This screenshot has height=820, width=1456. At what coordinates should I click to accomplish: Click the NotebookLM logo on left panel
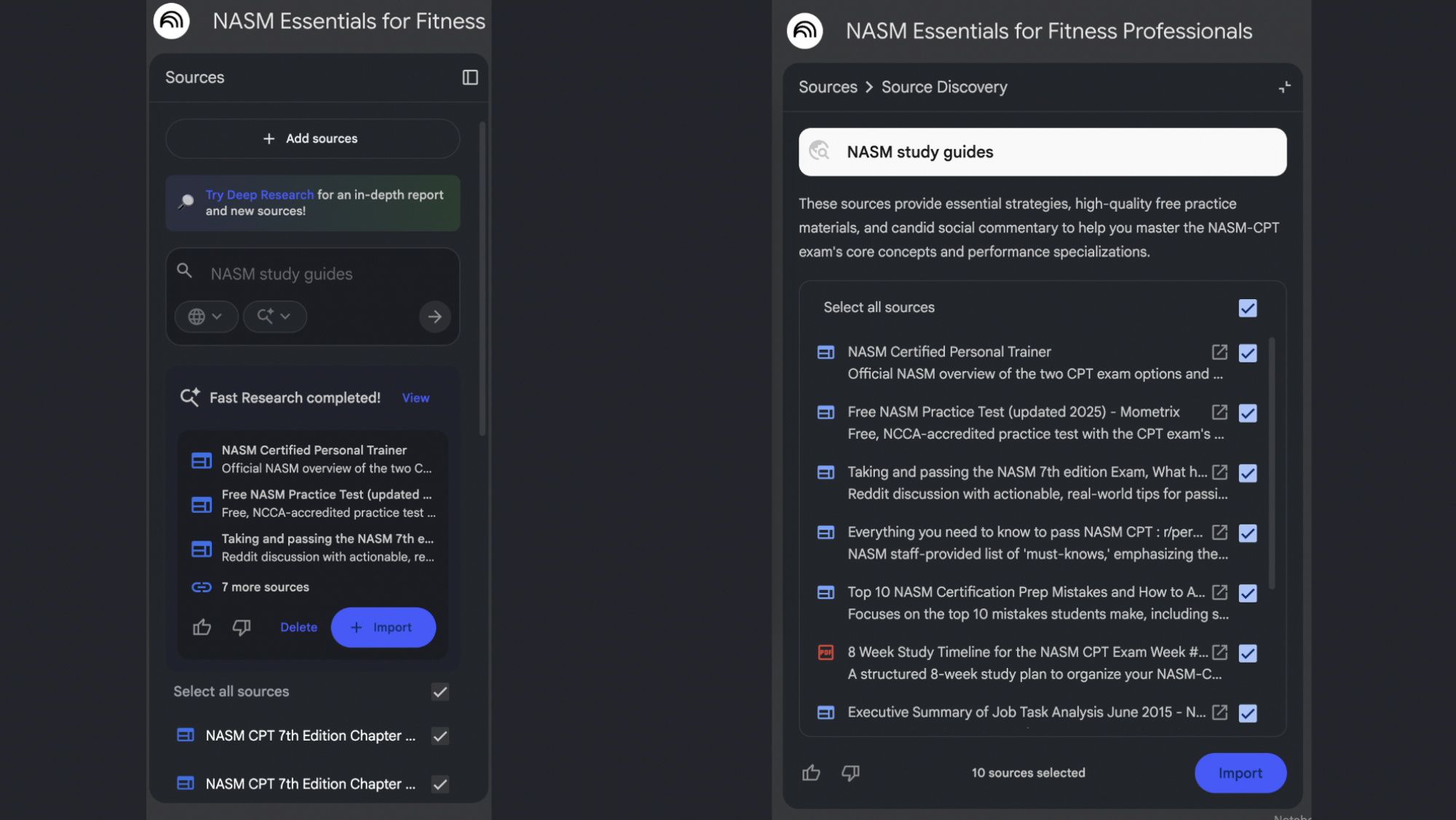pyautogui.click(x=172, y=20)
